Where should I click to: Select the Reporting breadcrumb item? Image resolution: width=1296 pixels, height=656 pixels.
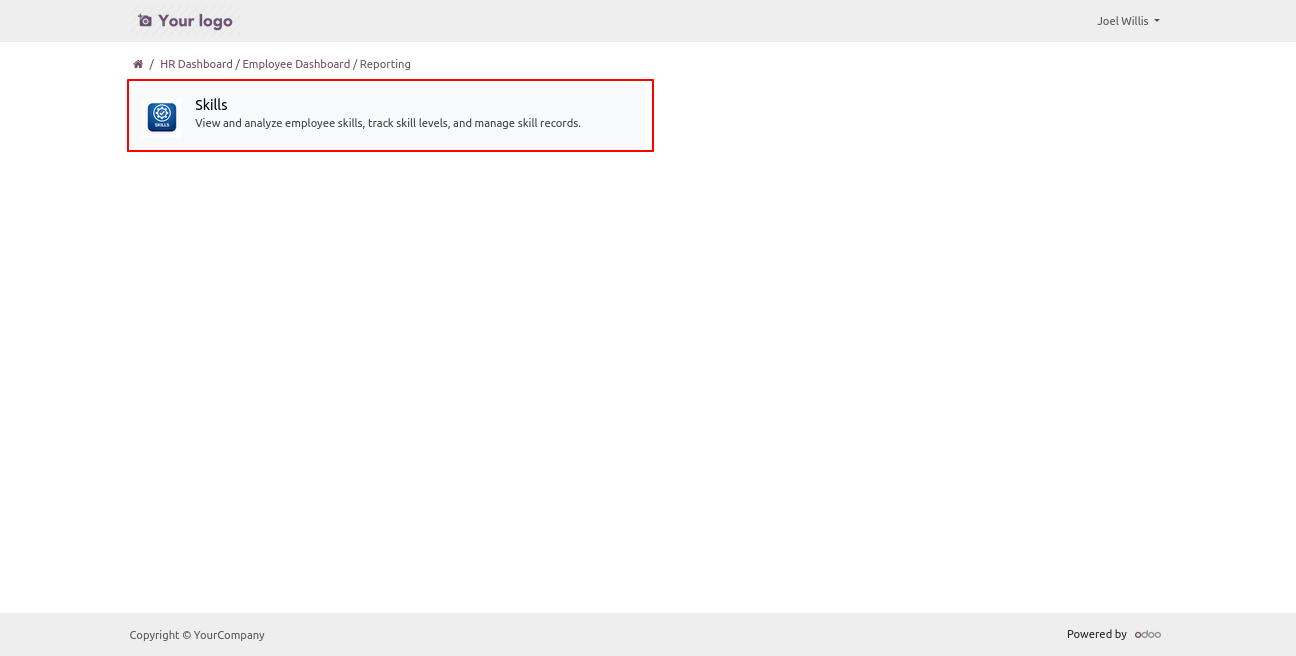[x=385, y=64]
